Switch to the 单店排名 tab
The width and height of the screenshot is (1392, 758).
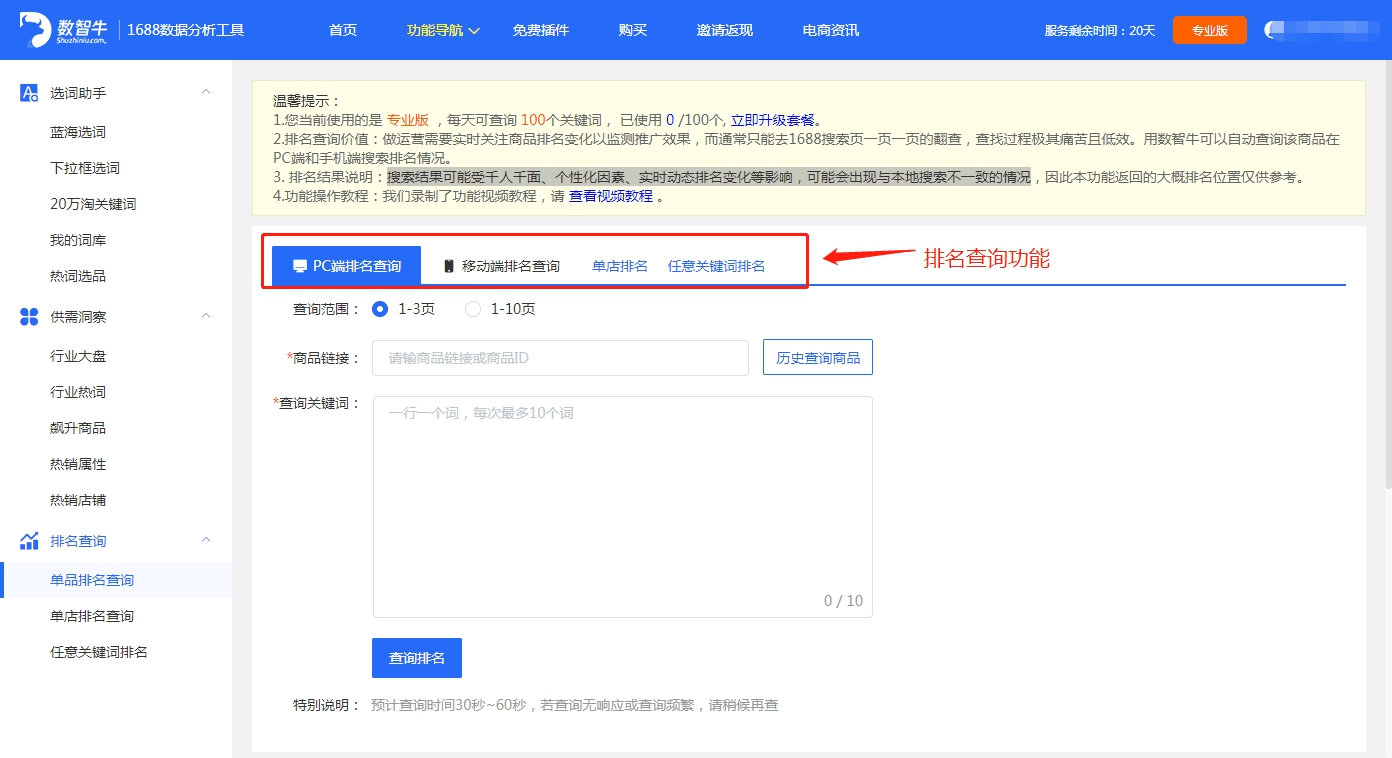pos(619,265)
